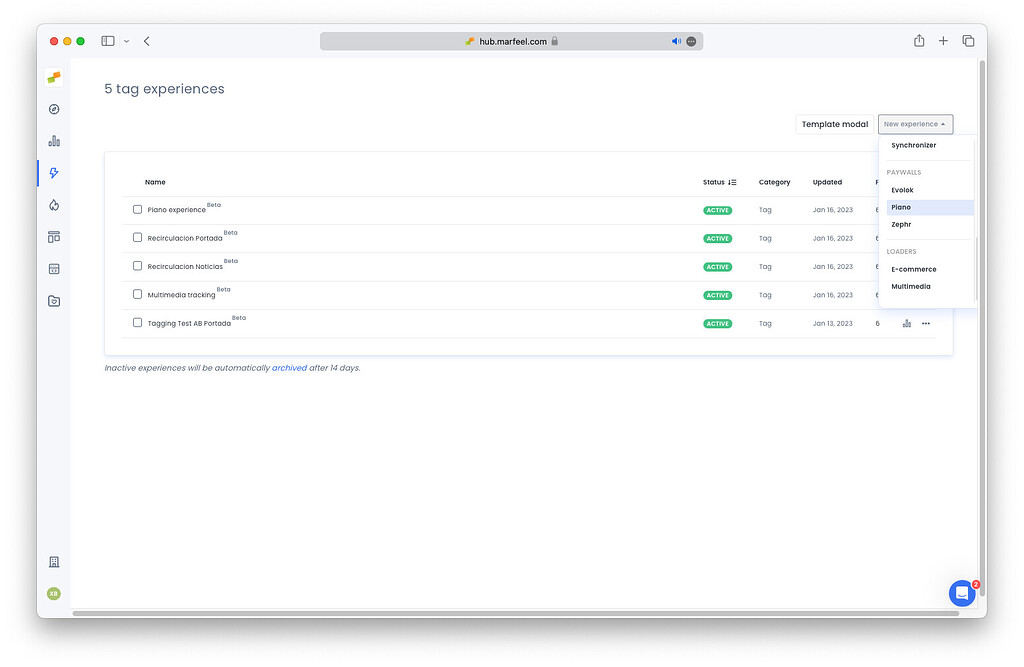Check the Recirculacion Portada checkbox

pos(137,238)
